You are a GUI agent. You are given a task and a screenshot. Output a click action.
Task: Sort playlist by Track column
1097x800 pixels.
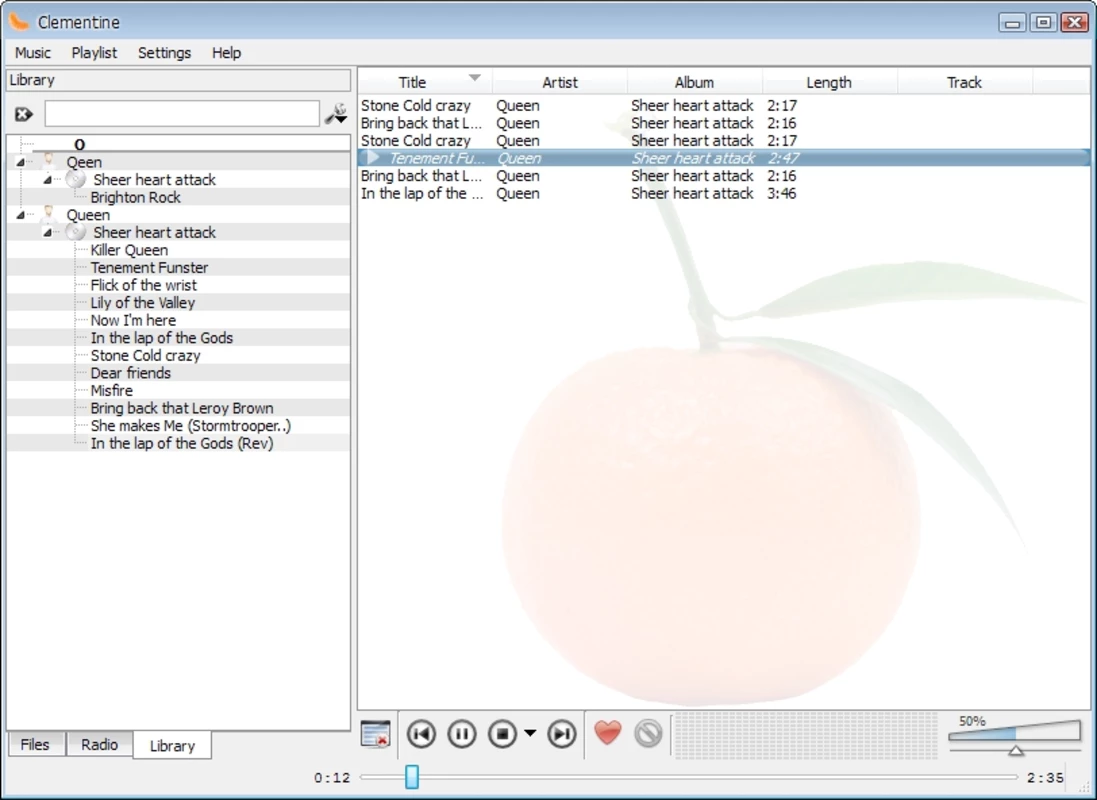point(964,82)
